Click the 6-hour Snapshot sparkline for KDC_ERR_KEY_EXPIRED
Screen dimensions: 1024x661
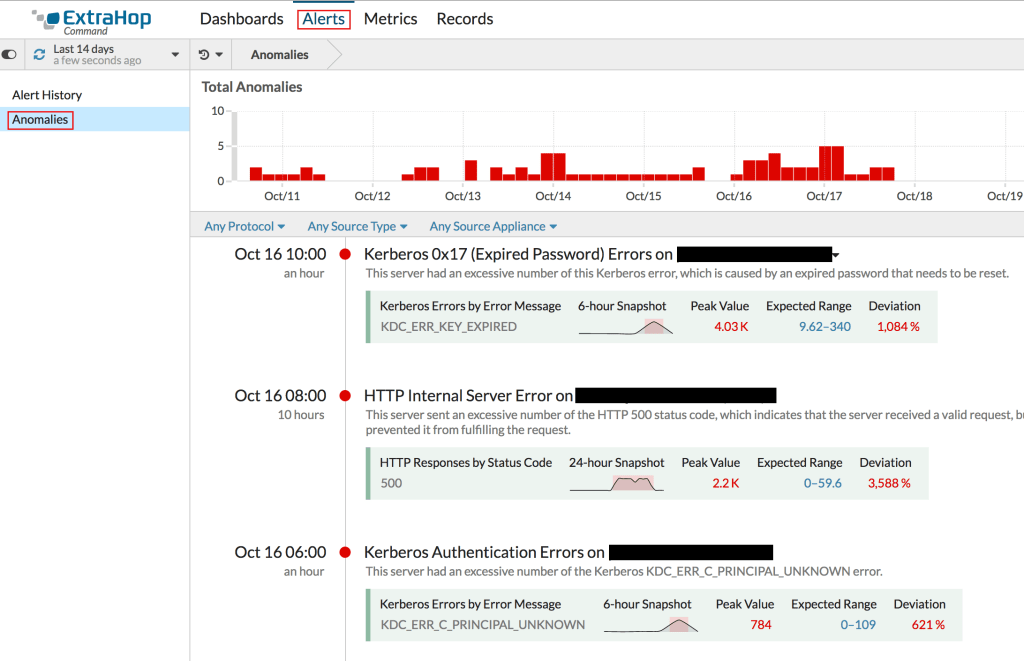coord(625,328)
